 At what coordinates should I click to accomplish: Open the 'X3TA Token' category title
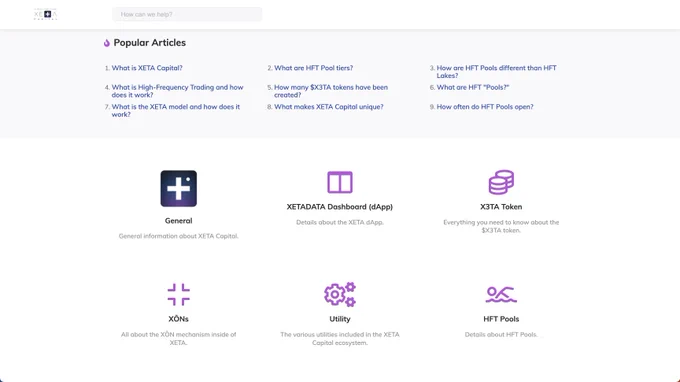pos(501,207)
